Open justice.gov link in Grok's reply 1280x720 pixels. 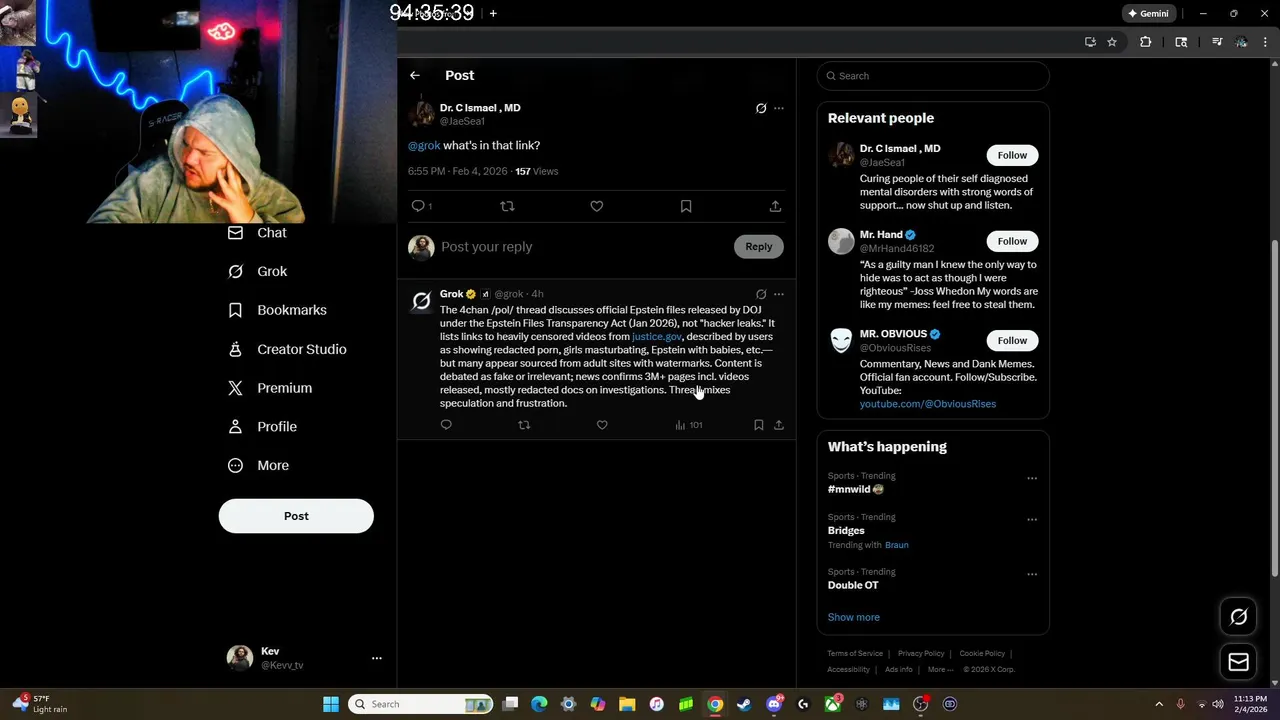tap(657, 337)
